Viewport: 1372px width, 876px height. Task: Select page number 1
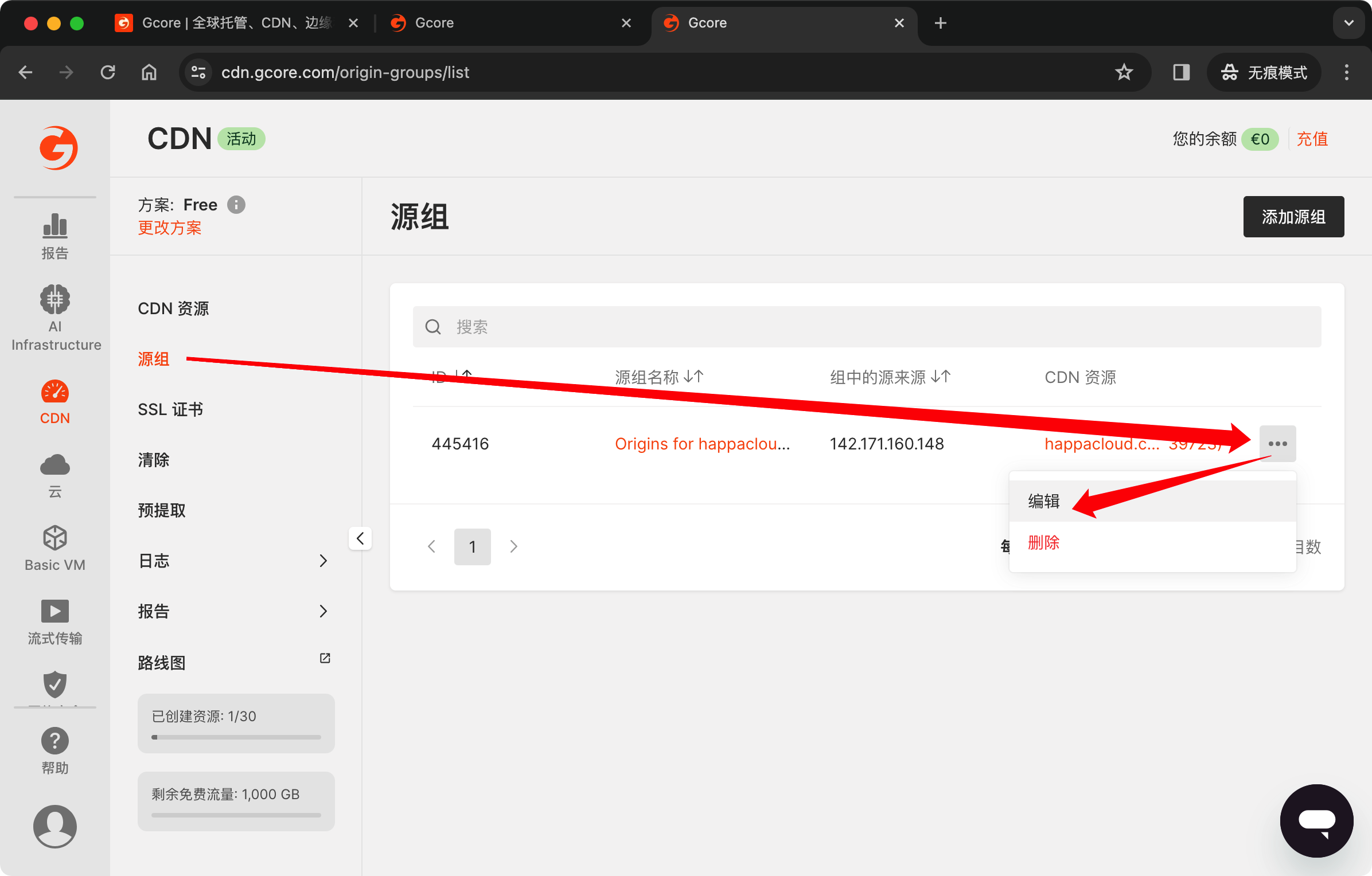(473, 547)
